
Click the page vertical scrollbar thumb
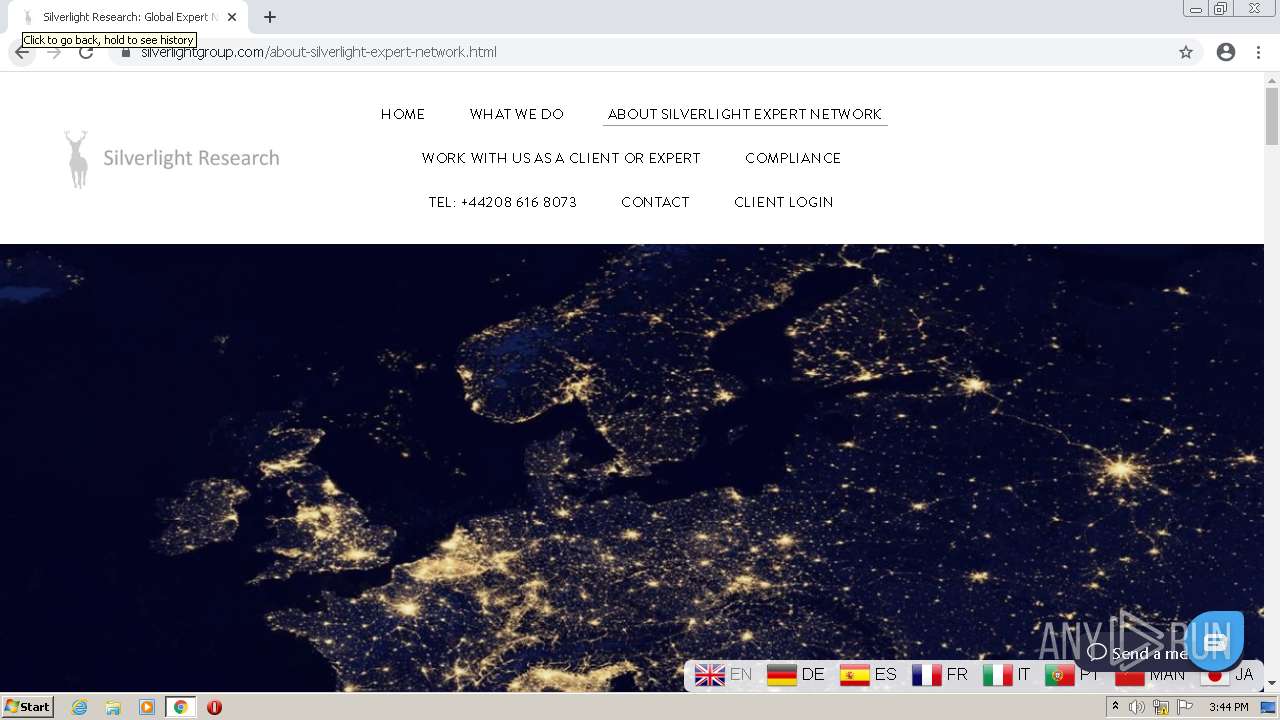(1272, 116)
